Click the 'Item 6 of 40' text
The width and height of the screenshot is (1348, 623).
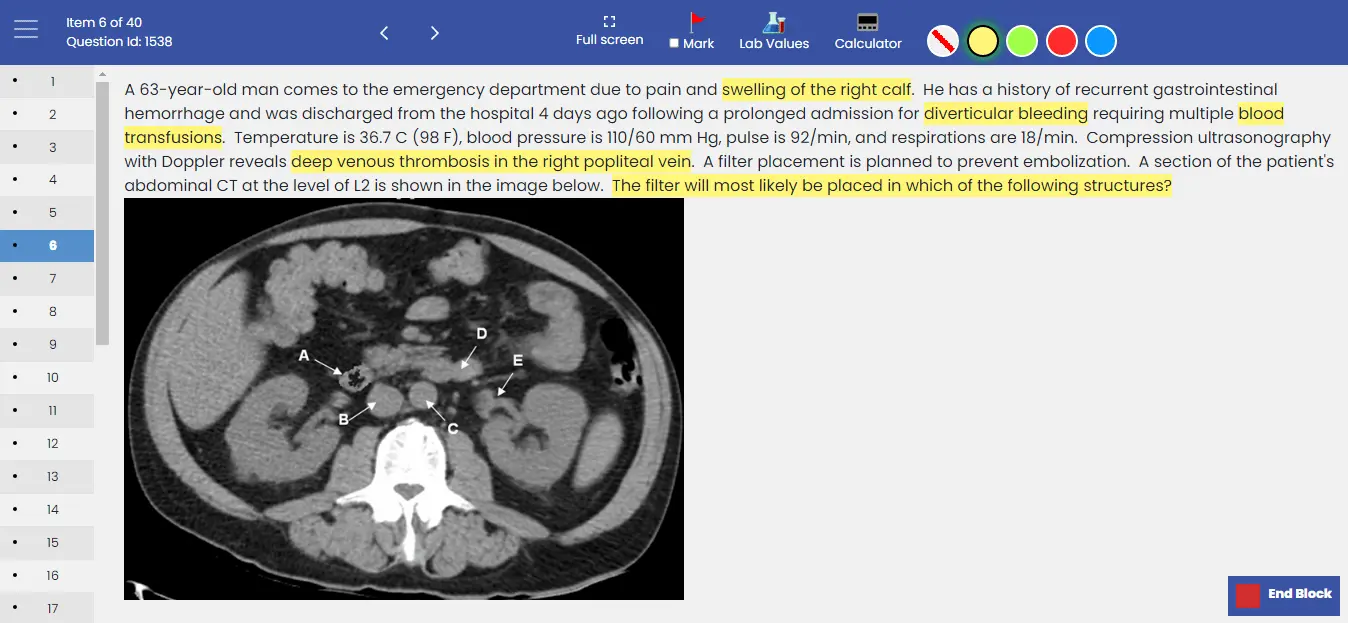[x=104, y=22]
